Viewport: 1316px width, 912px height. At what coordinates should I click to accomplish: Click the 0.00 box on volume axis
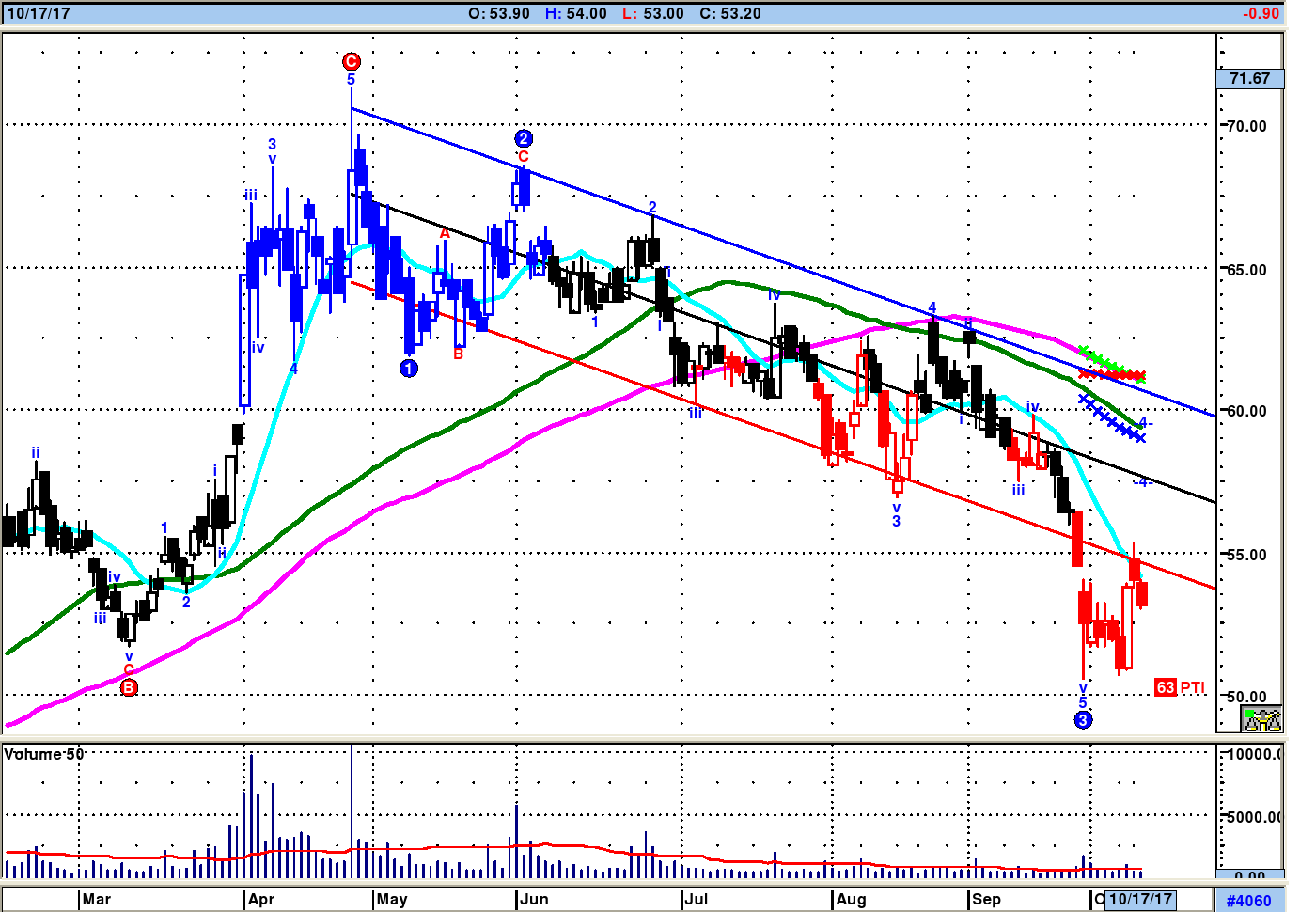(x=1249, y=876)
